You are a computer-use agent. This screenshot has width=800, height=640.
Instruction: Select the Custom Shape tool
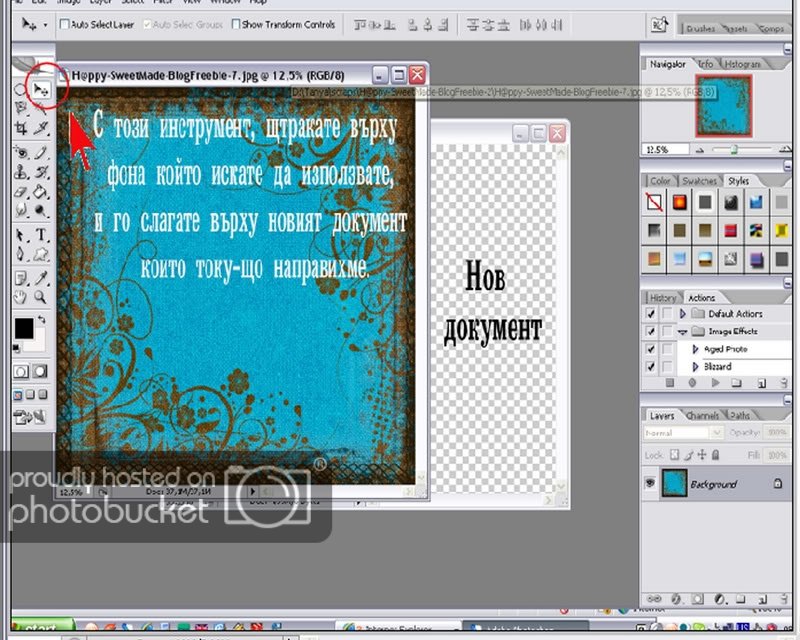(x=41, y=254)
